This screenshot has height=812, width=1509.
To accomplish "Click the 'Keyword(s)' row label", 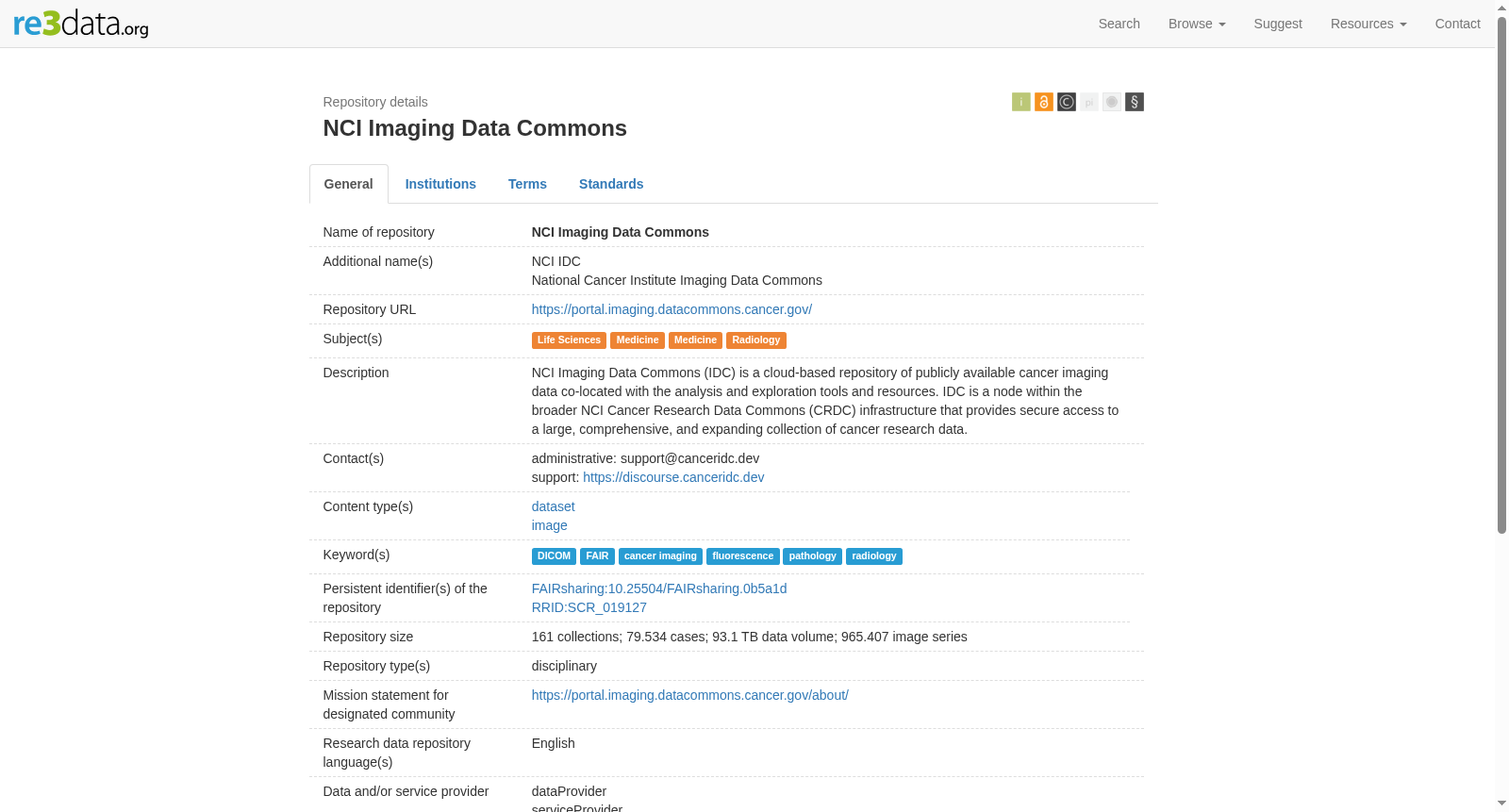I will pos(357,555).
